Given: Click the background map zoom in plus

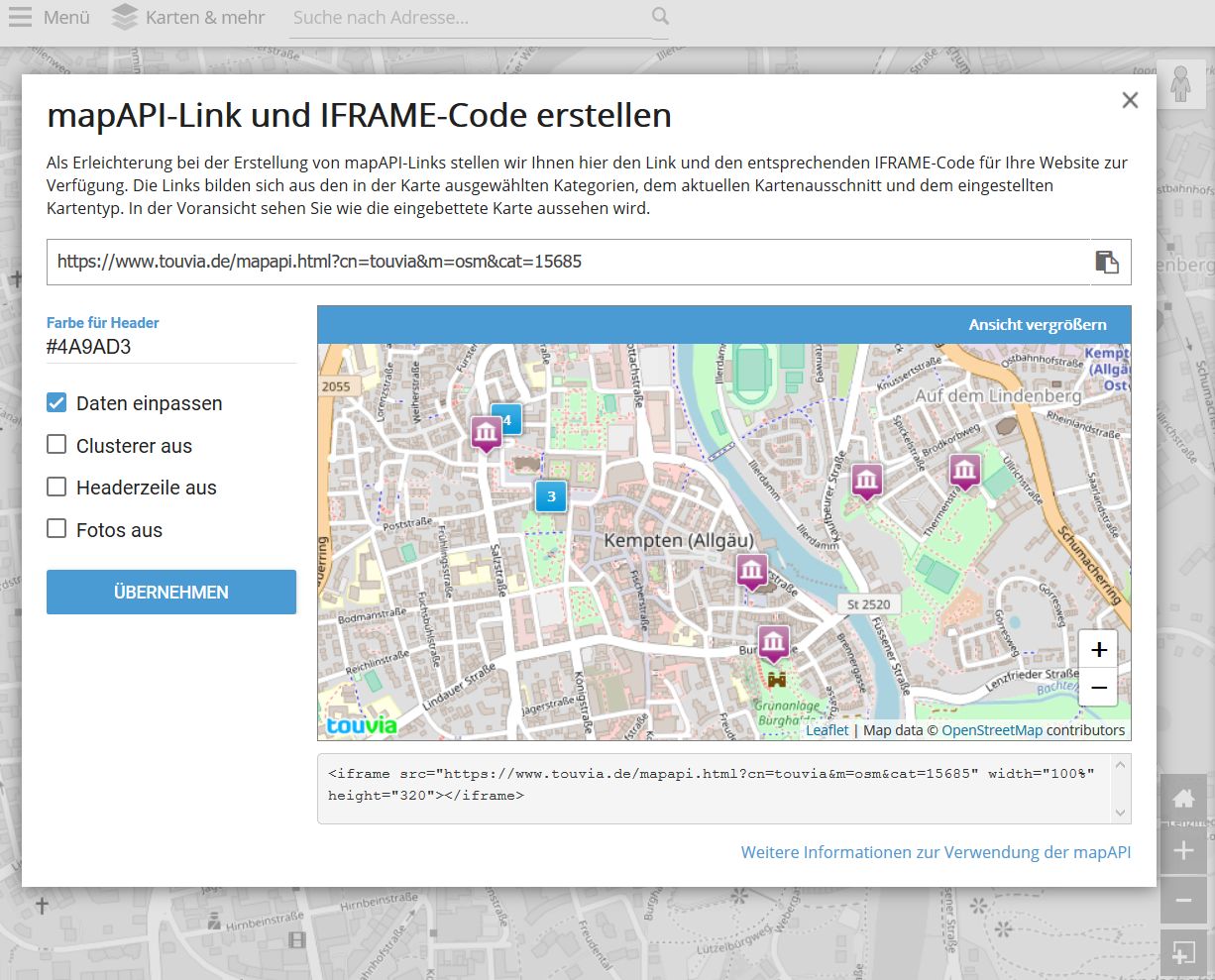Looking at the screenshot, I should [x=1183, y=850].
